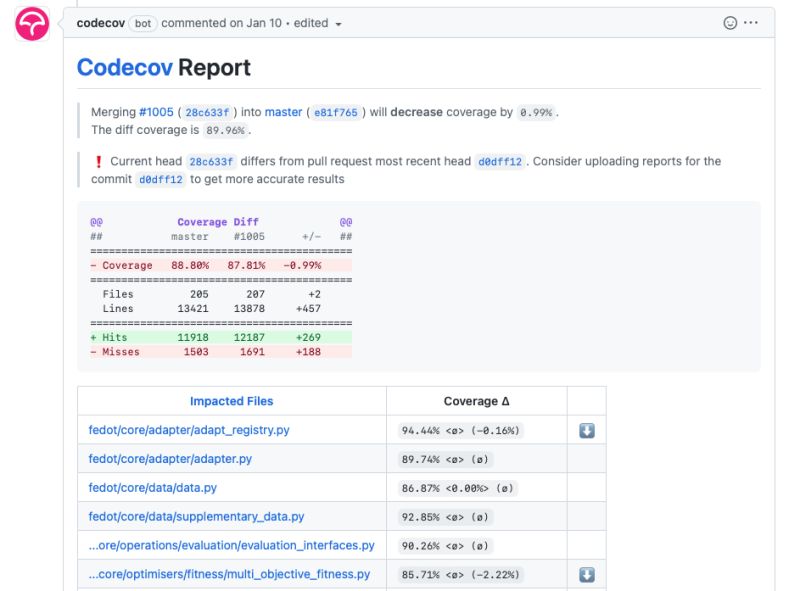
Task: Click the Coverage row showing -0.99%
Action: (221, 265)
